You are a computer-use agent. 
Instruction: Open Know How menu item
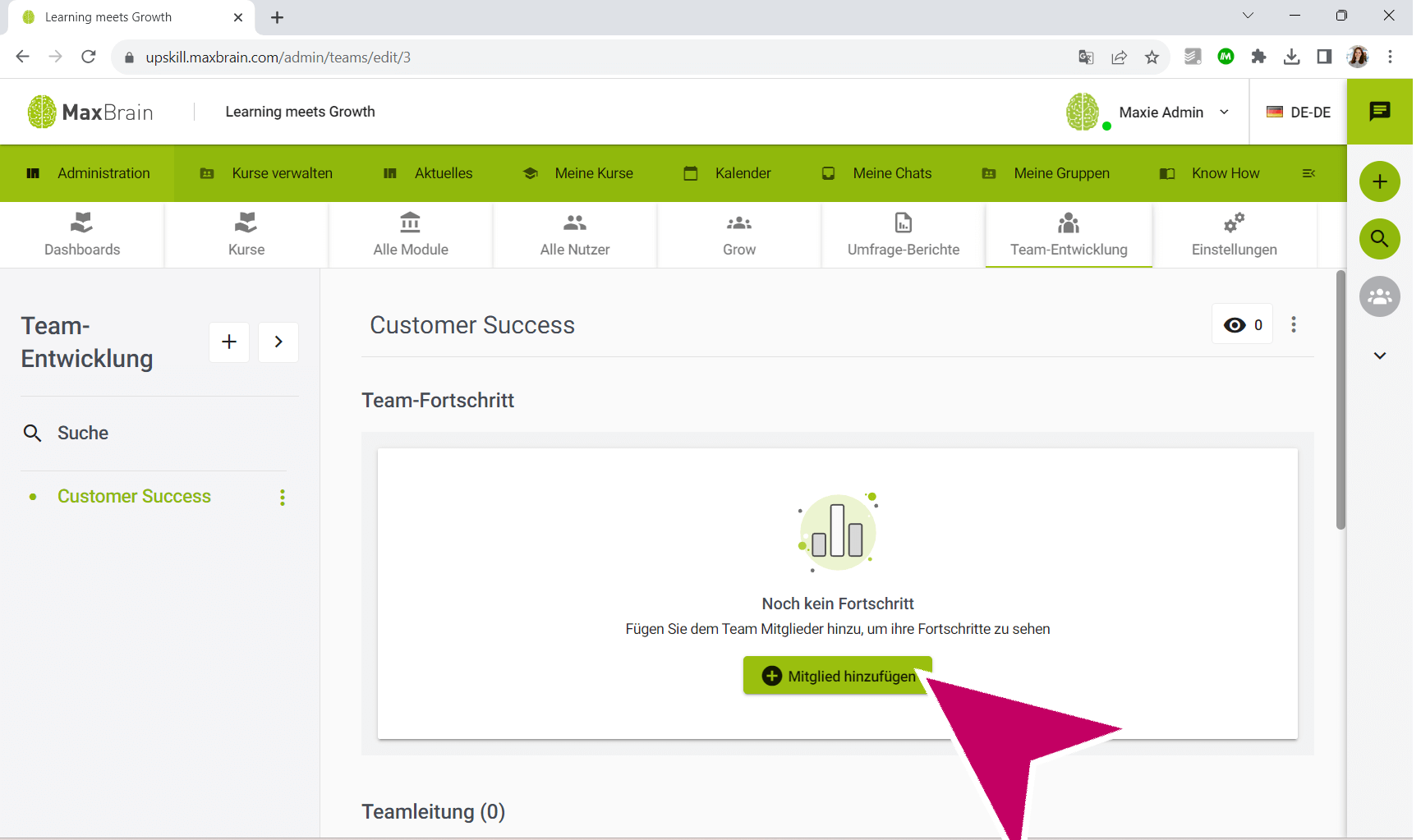(1209, 173)
